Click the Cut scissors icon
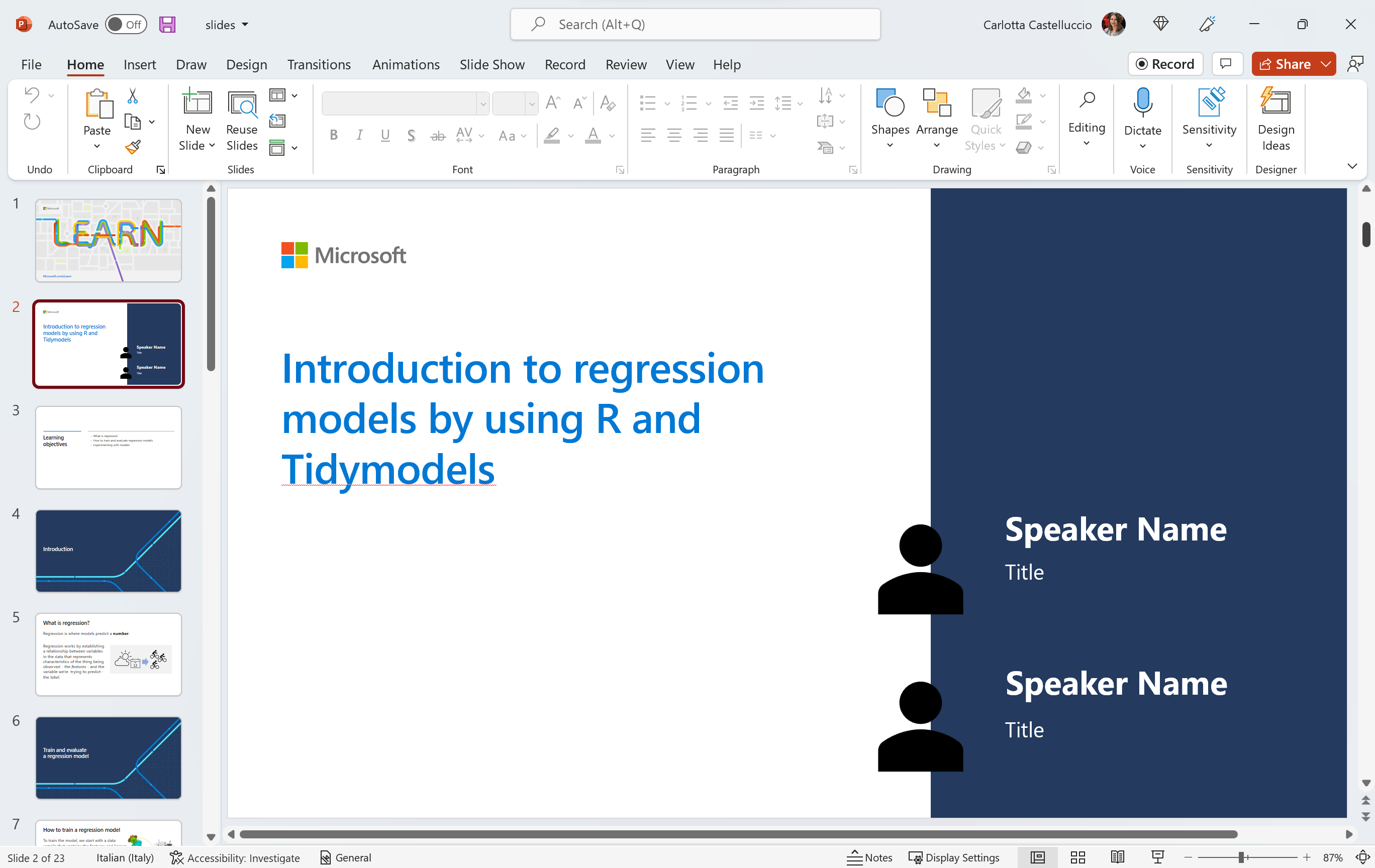Viewport: 1375px width, 868px height. (133, 96)
